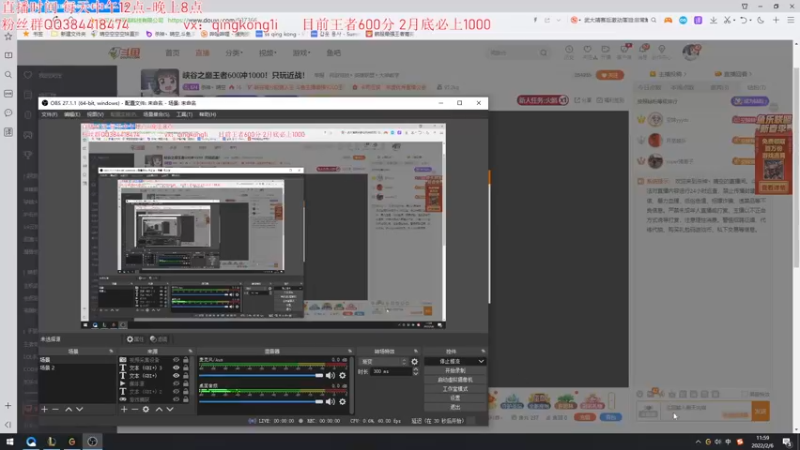800x450 pixels.
Task: Move scene down in Scenes panel
Action: pyautogui.click(x=80, y=409)
